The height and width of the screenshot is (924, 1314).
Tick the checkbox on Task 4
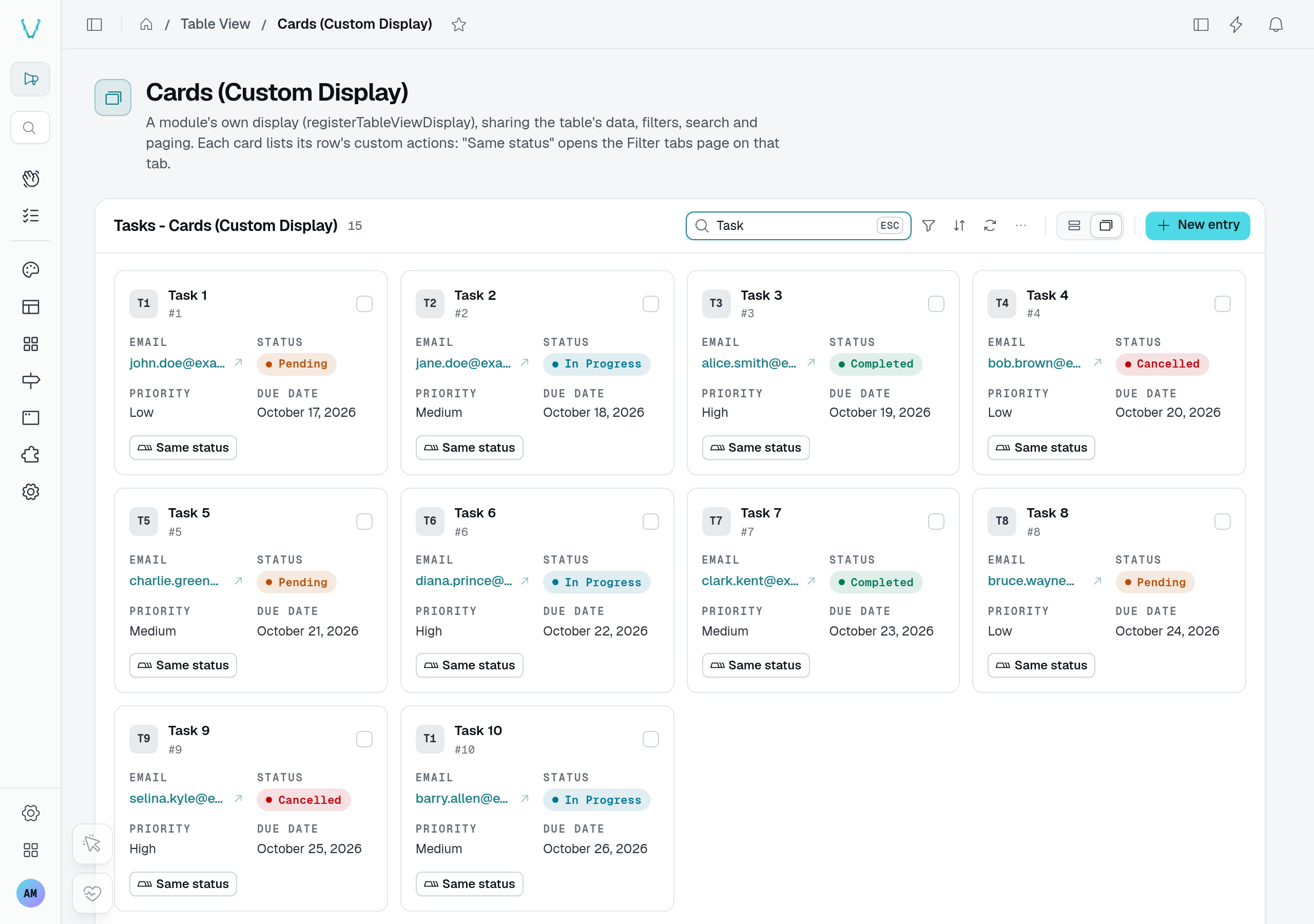coord(1223,303)
